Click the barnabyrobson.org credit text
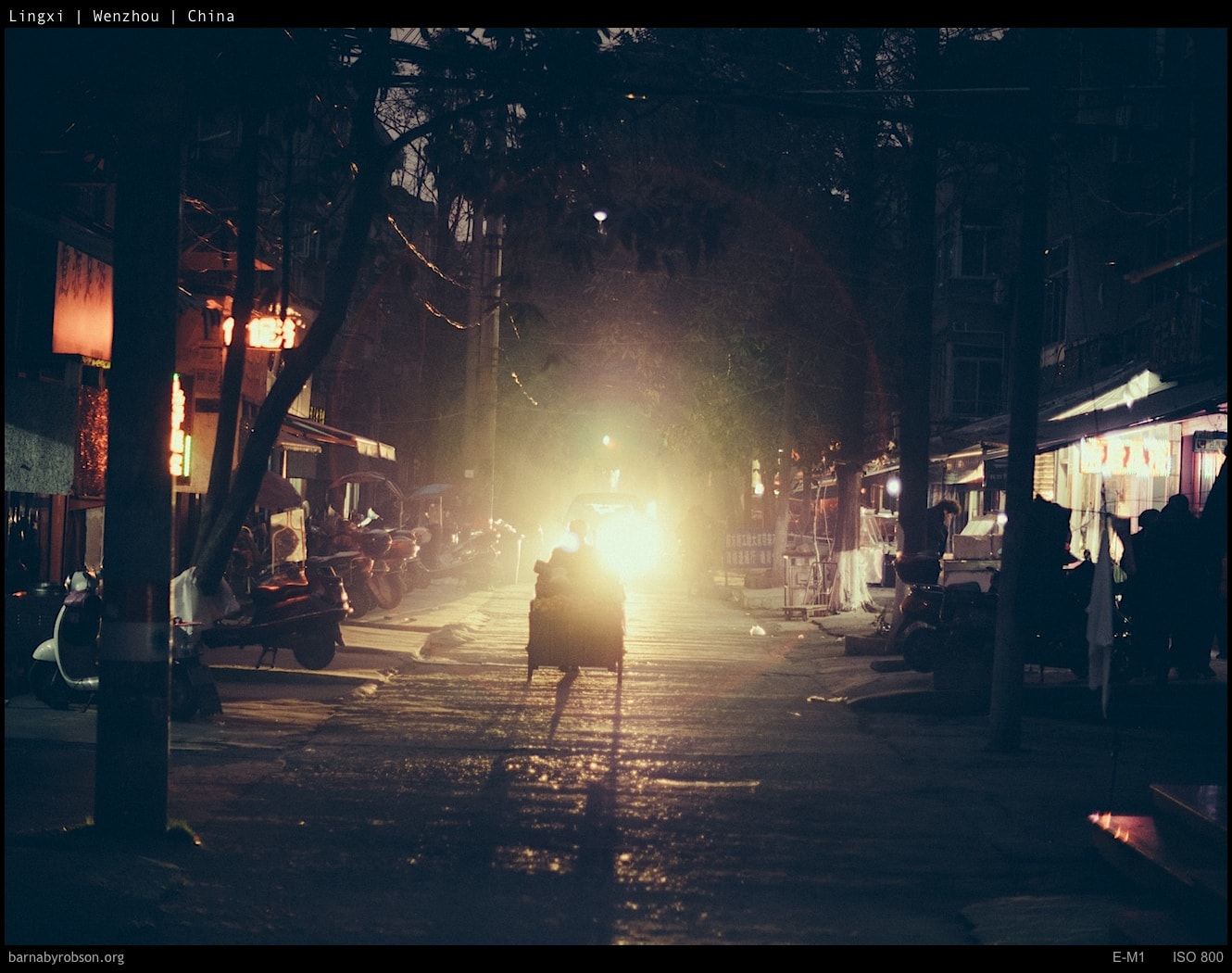 (66, 957)
